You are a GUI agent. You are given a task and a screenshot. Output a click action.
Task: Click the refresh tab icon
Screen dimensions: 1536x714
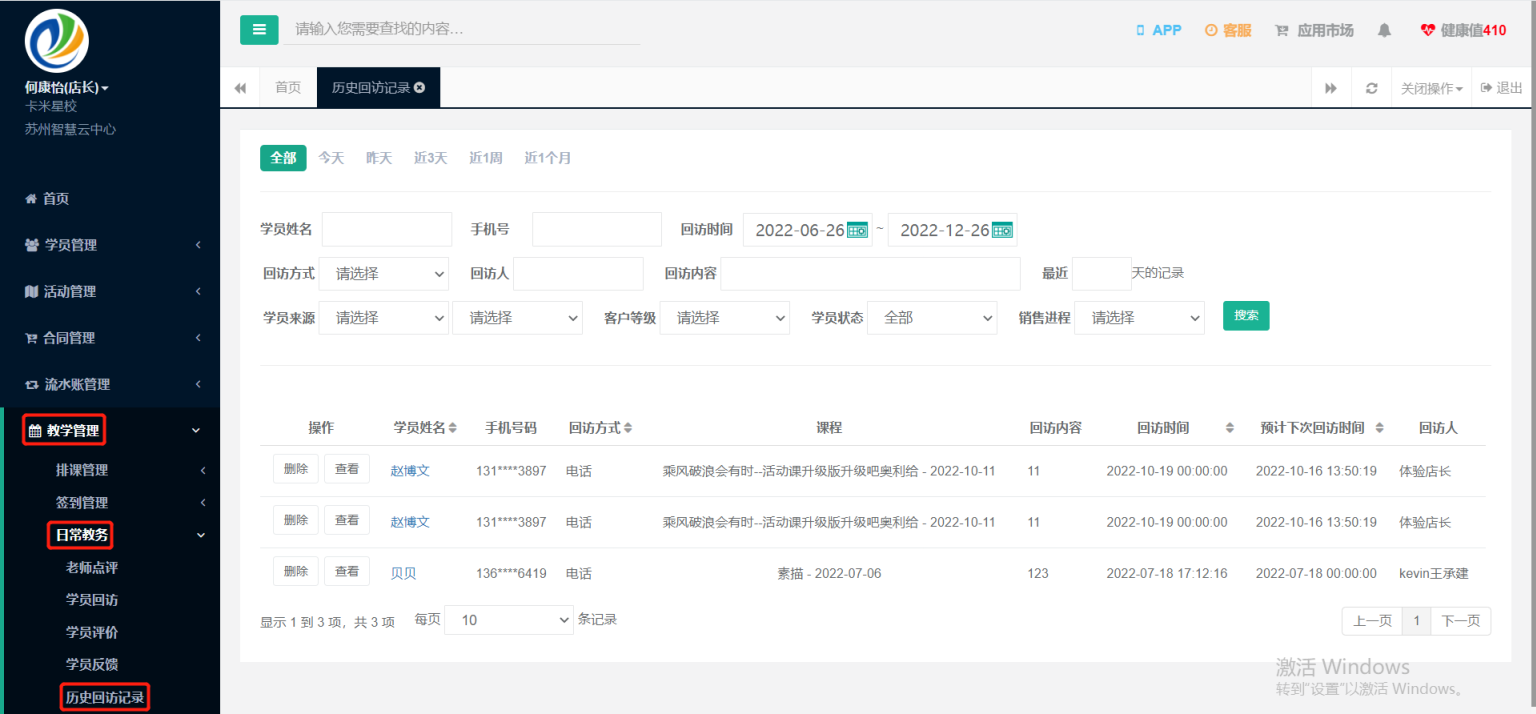(x=1371, y=88)
